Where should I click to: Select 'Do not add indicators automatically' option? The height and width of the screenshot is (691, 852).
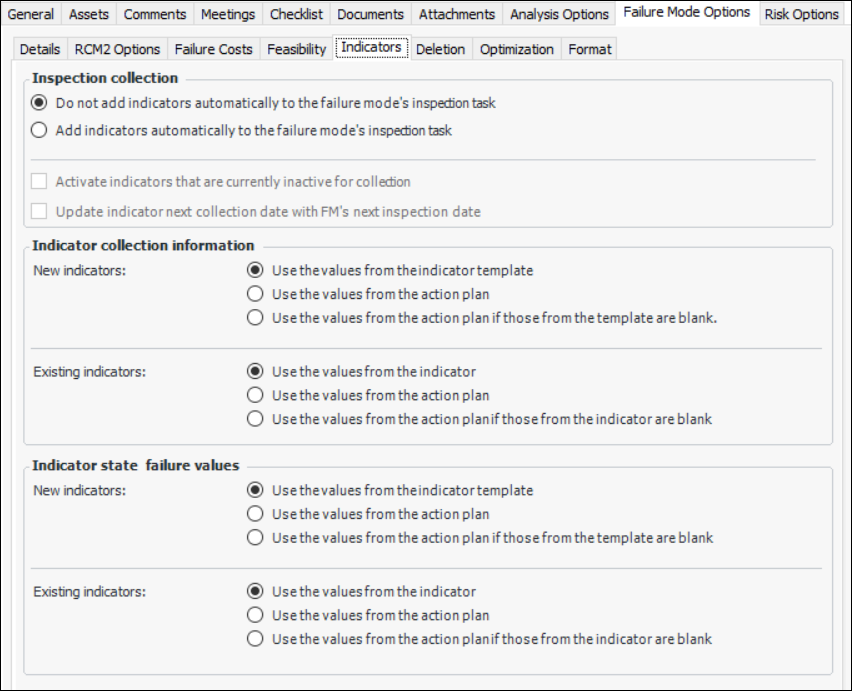(40, 103)
